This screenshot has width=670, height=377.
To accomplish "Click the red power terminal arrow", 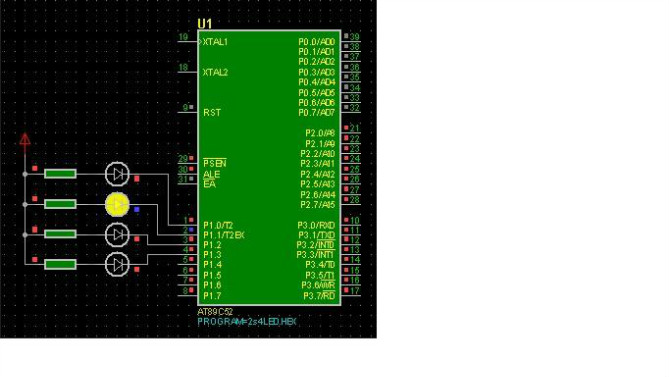I will 25,141.
